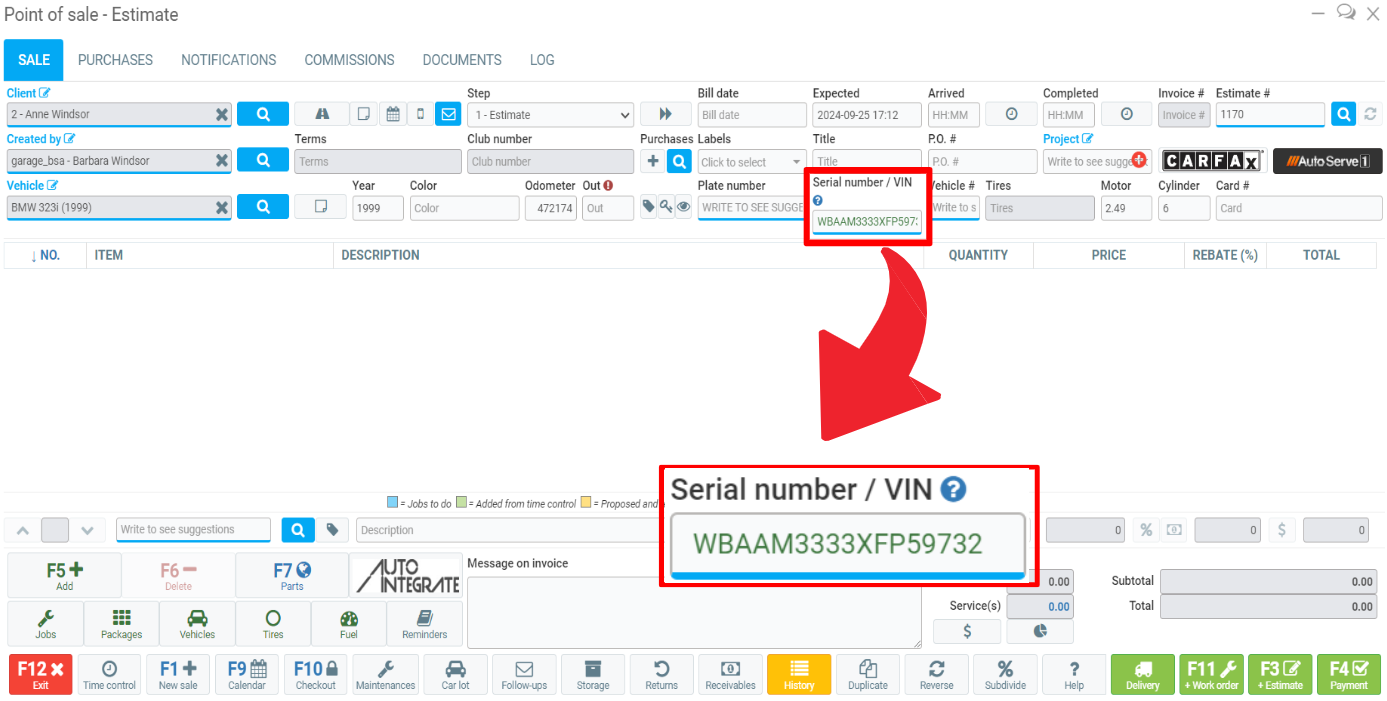Open the F9 Calendar
The image size is (1387, 701).
247,674
